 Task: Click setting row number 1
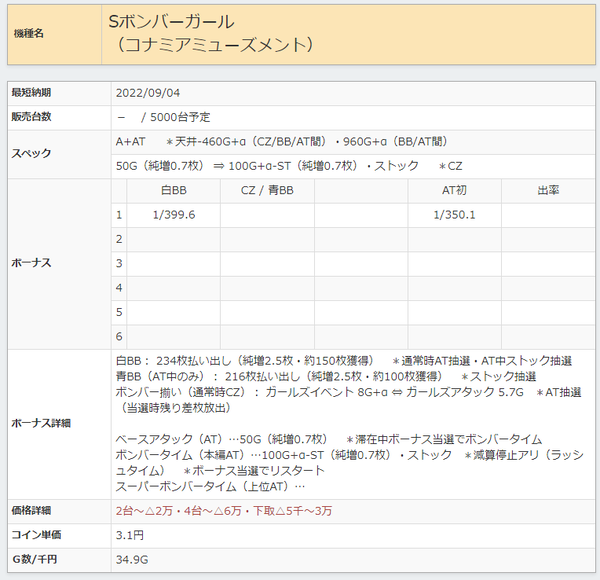119,215
